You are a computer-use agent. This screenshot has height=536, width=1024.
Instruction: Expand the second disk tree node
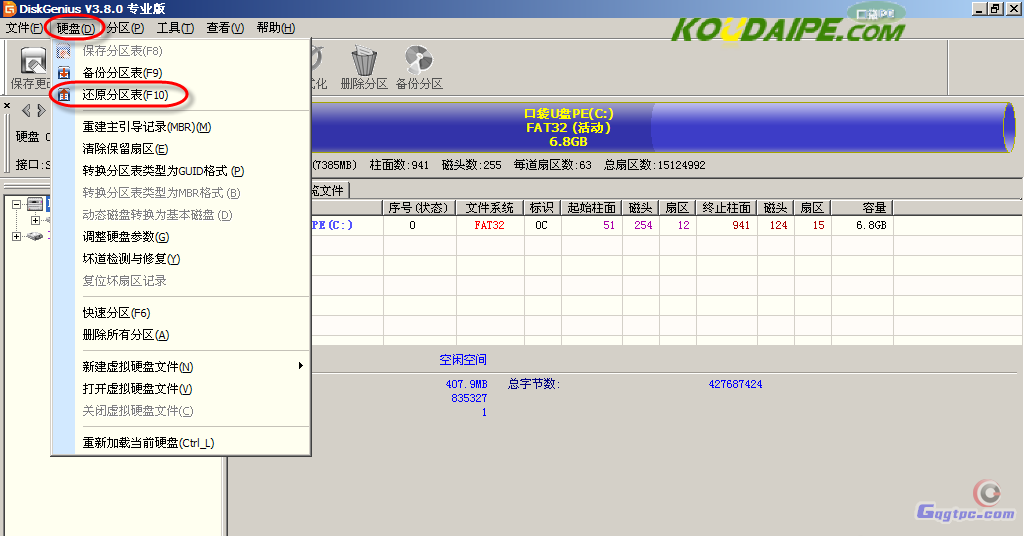(x=17, y=236)
